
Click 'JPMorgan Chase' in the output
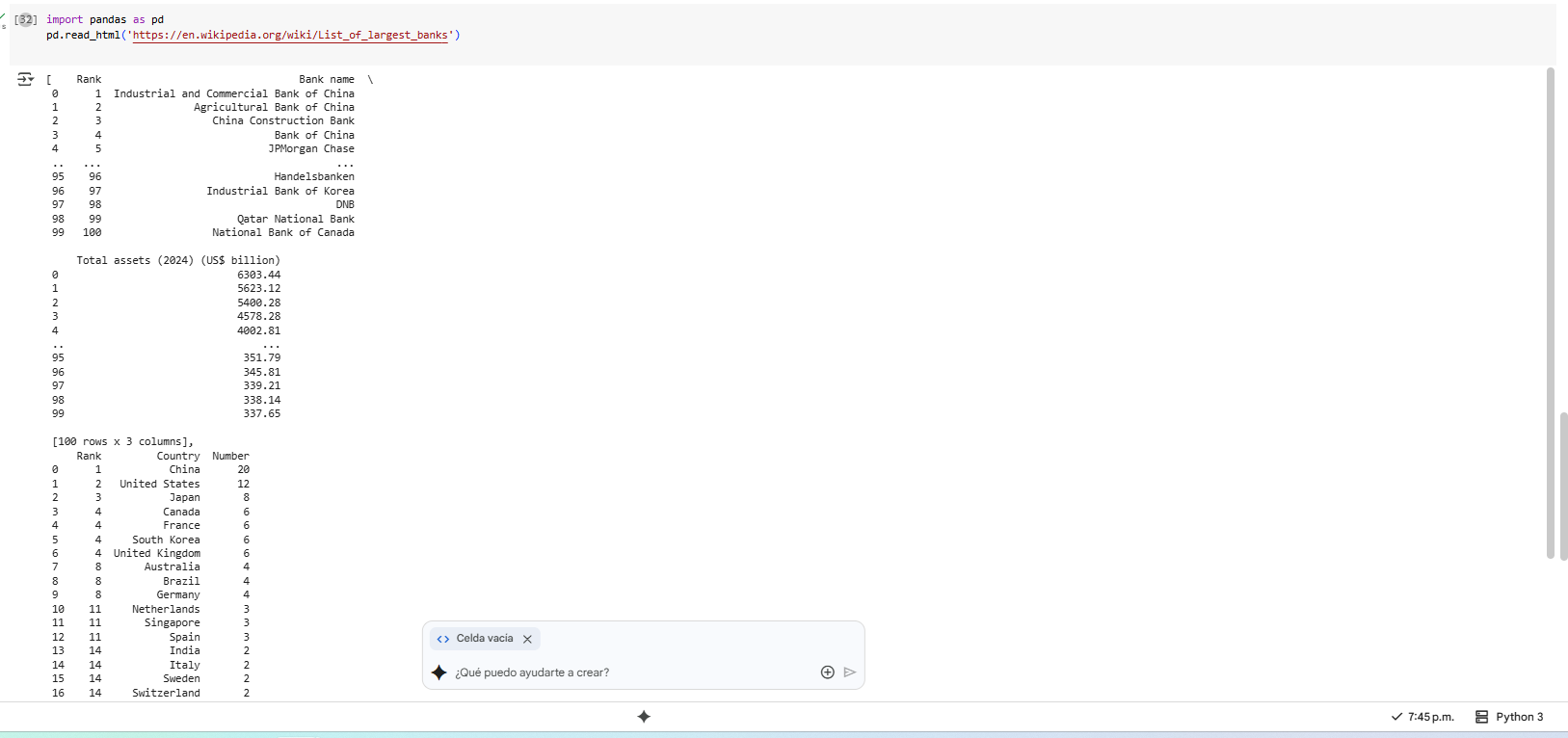point(311,148)
